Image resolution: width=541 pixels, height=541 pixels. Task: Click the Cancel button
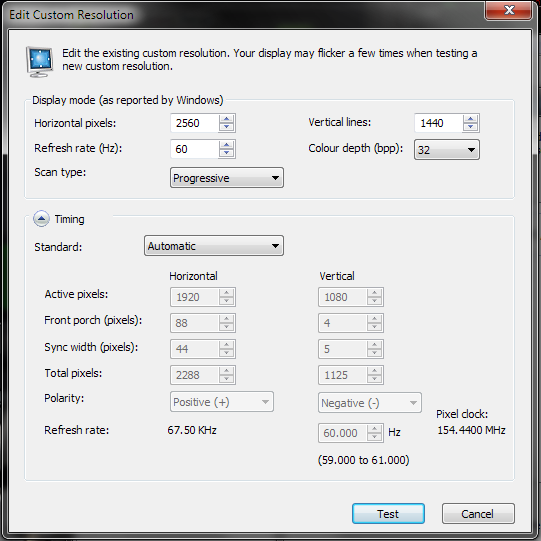(x=478, y=513)
